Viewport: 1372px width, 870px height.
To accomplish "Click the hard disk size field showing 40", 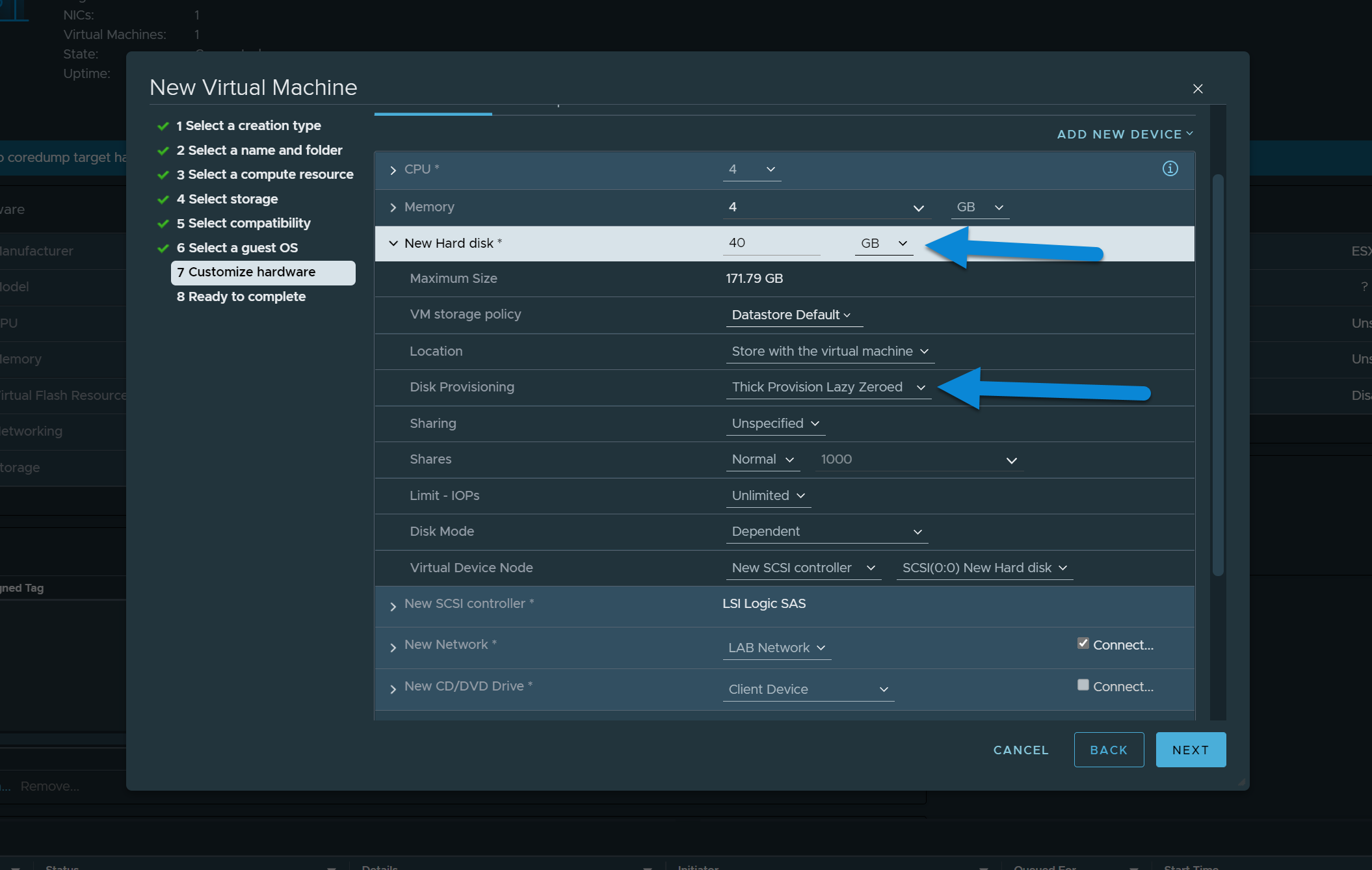I will [771, 243].
